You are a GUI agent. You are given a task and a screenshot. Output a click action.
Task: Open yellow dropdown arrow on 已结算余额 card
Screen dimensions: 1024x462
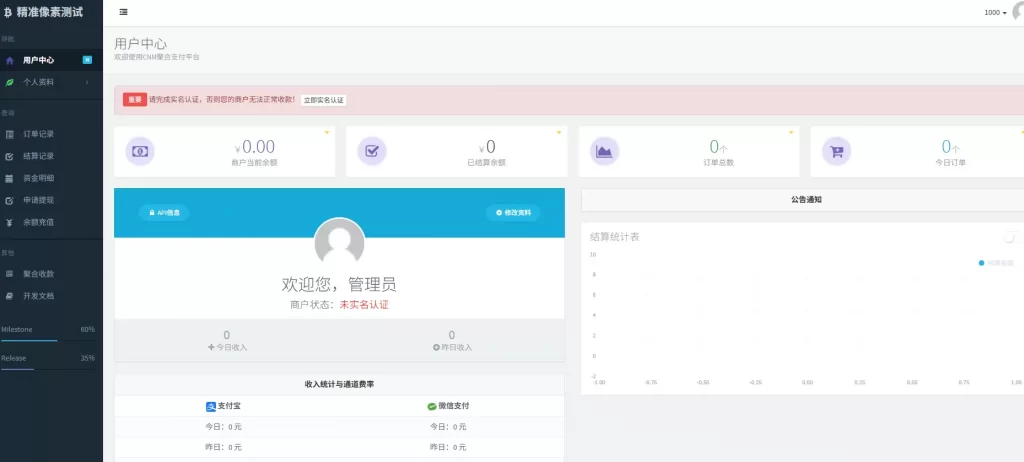tap(558, 133)
